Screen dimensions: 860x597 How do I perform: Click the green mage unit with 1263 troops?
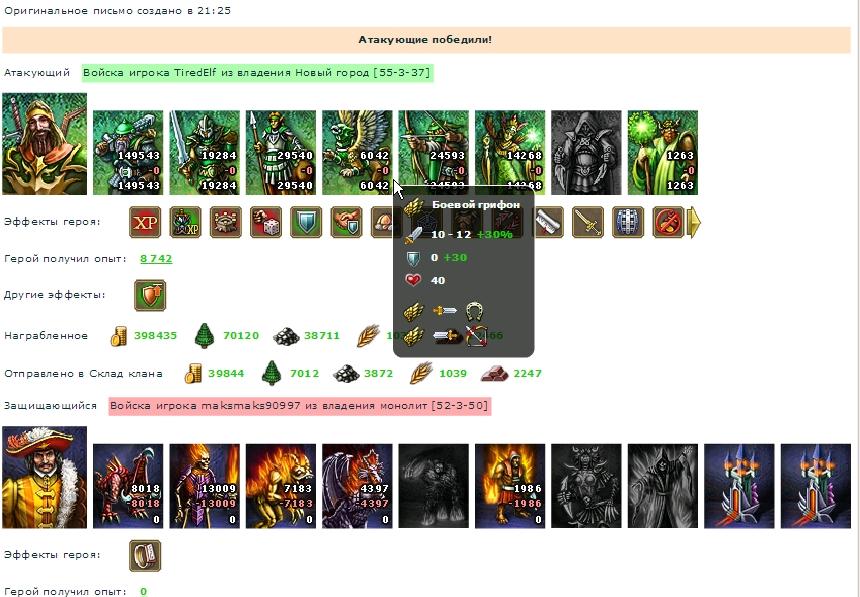point(663,153)
